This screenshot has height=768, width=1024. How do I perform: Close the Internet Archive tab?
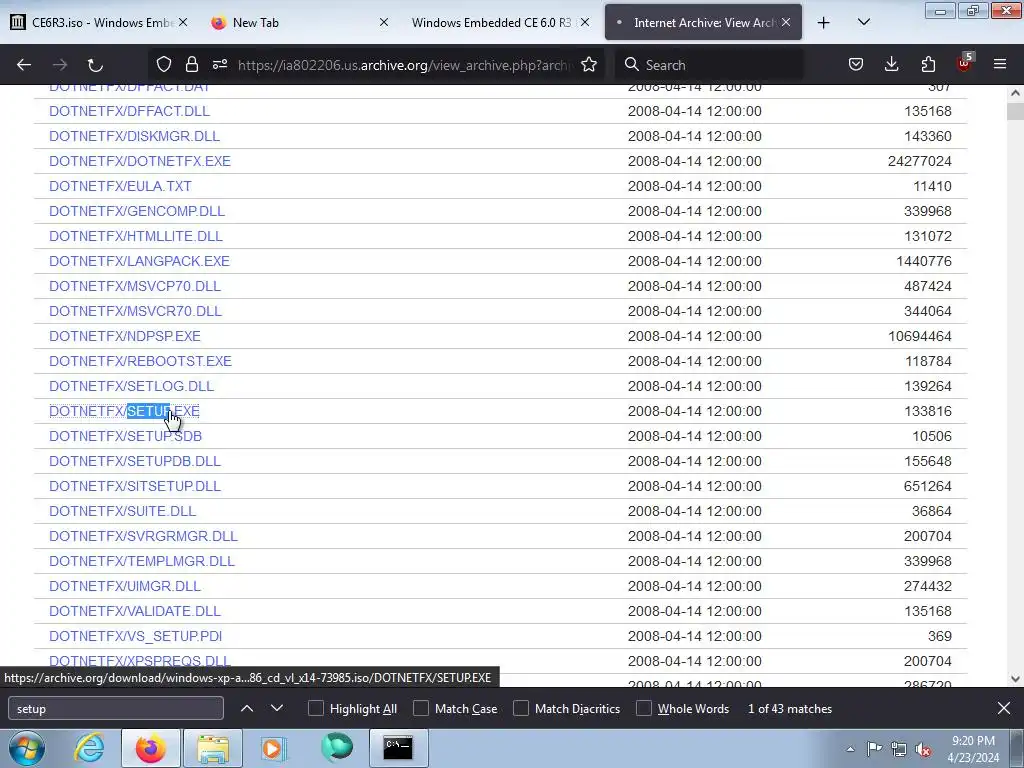click(x=786, y=22)
